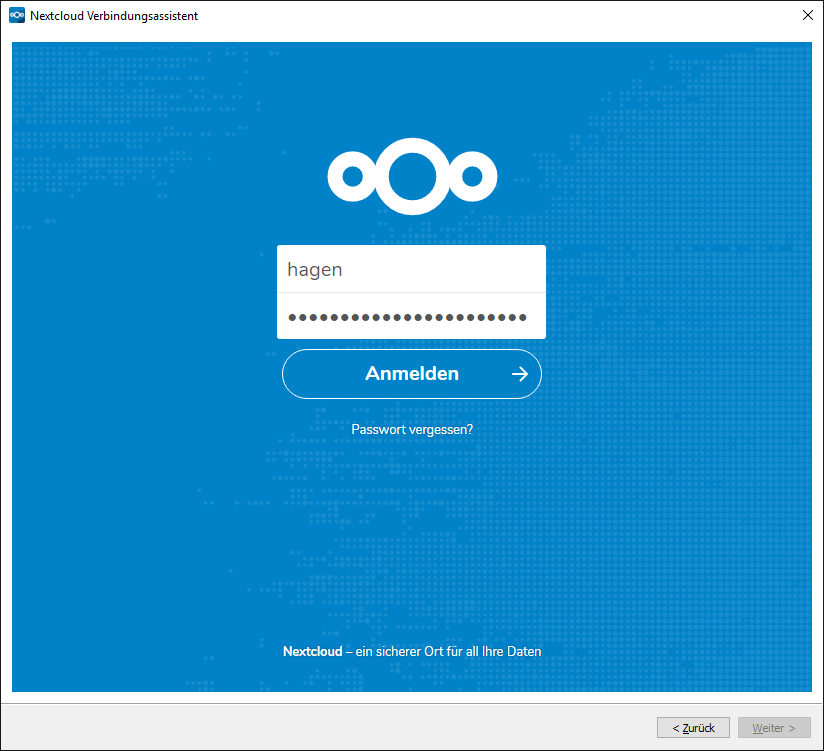Focus the username field containing hagen
This screenshot has width=824, height=751.
point(411,269)
